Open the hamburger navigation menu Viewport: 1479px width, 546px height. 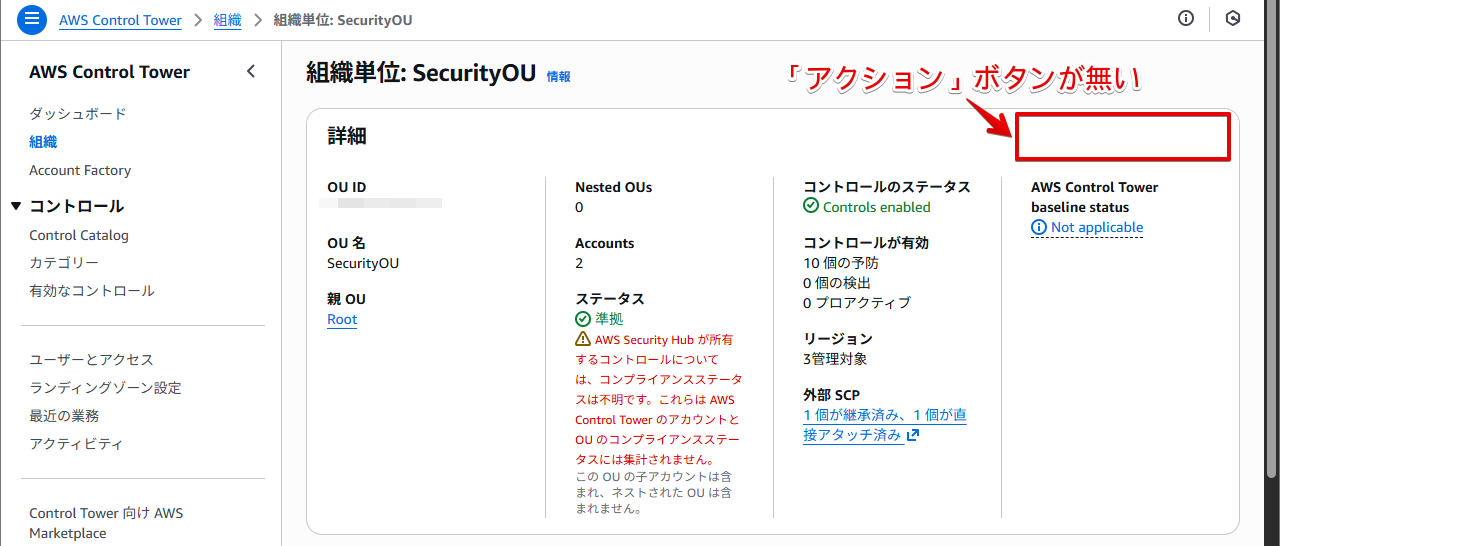point(32,19)
